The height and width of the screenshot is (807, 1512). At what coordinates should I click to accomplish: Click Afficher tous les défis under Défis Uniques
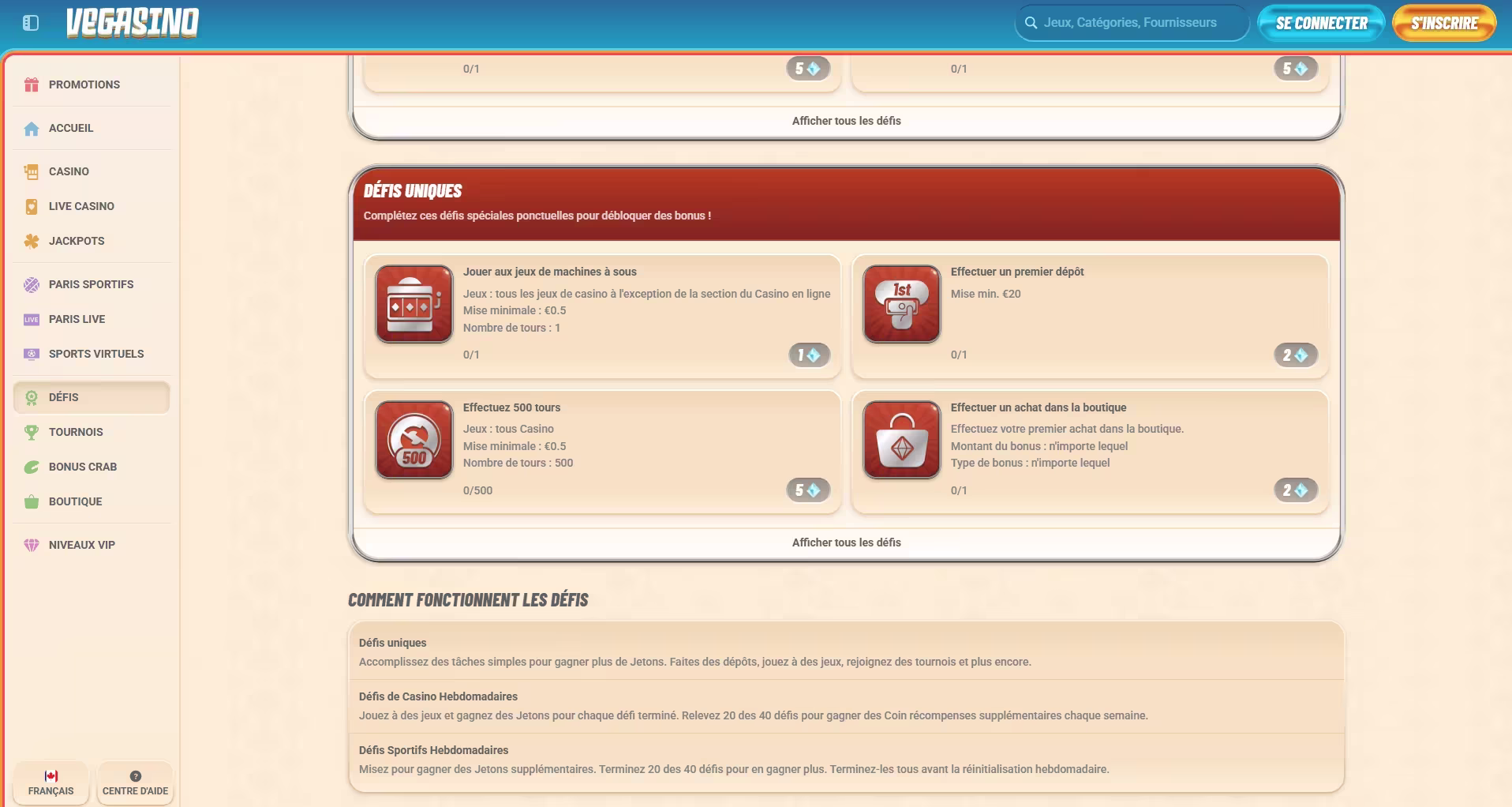click(846, 542)
